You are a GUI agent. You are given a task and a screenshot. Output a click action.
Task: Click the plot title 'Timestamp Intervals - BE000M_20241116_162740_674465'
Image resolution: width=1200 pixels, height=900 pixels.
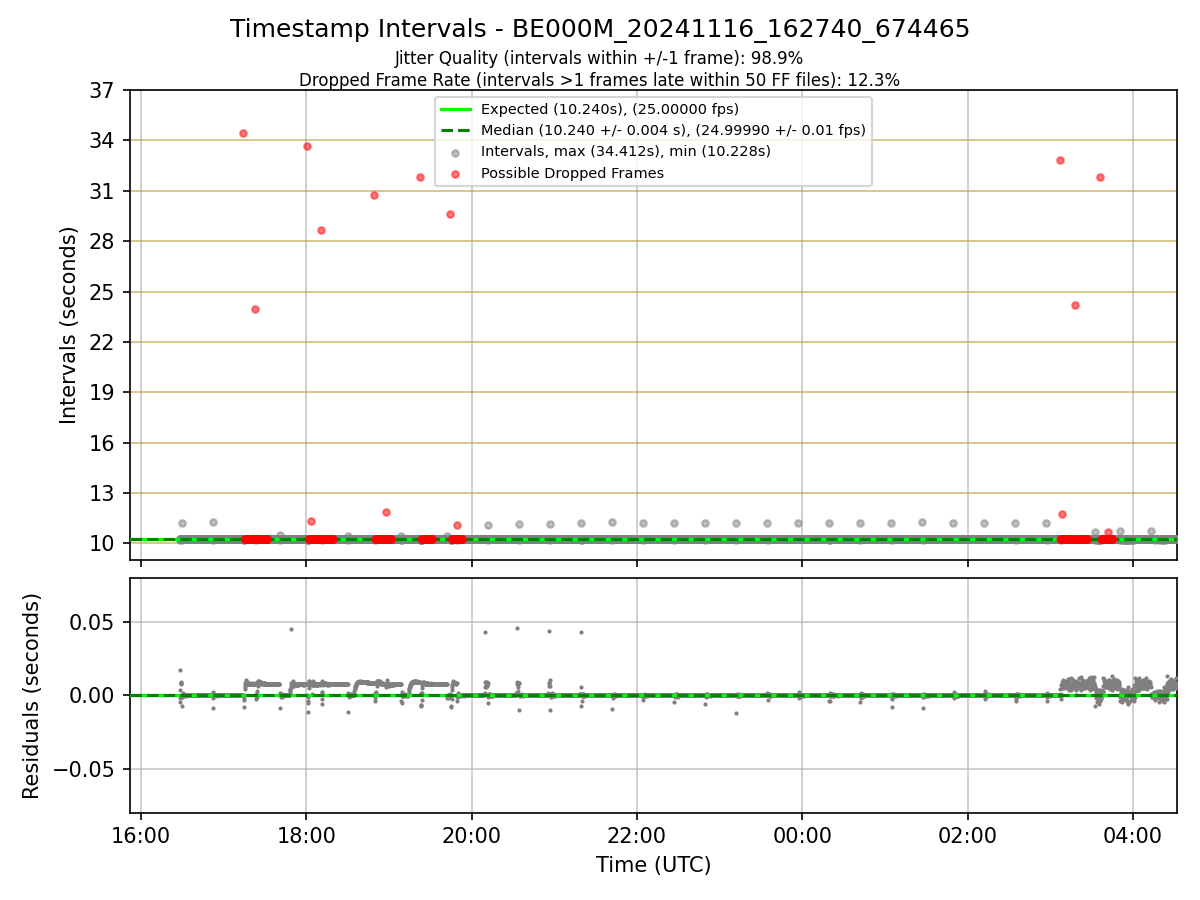tap(600, 29)
